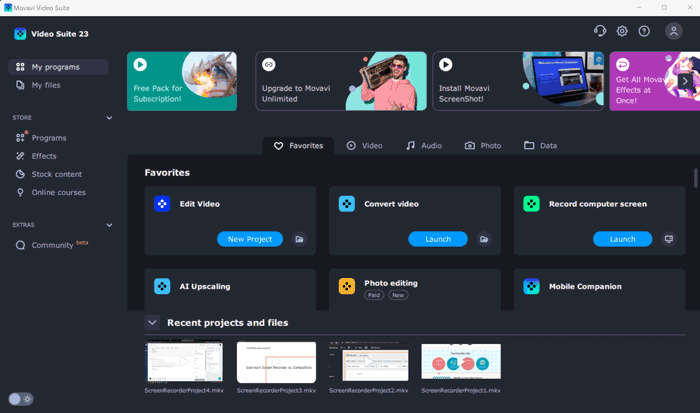
Task: Open settings gear in header
Action: tap(622, 31)
